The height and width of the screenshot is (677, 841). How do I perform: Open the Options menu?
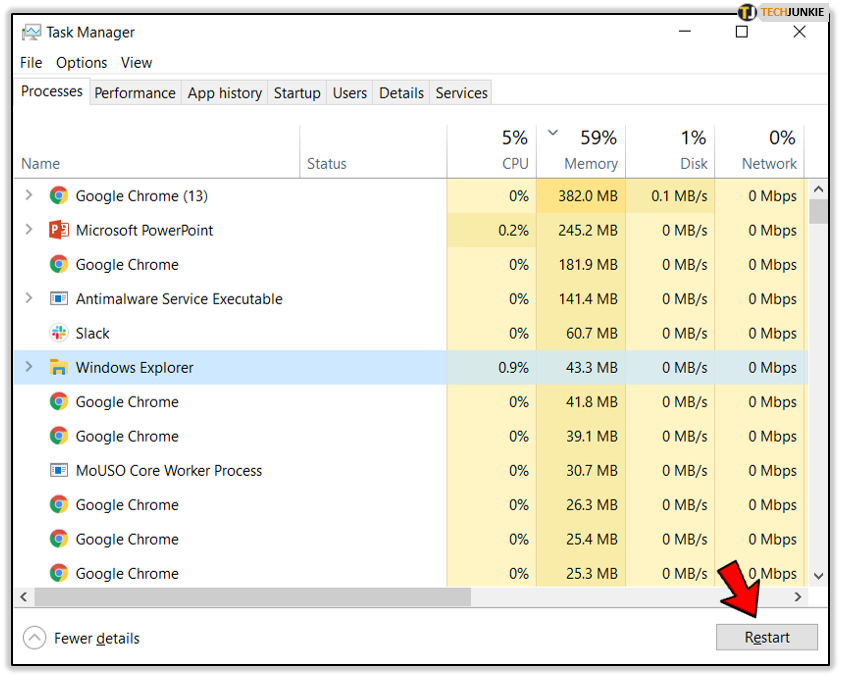pos(81,62)
